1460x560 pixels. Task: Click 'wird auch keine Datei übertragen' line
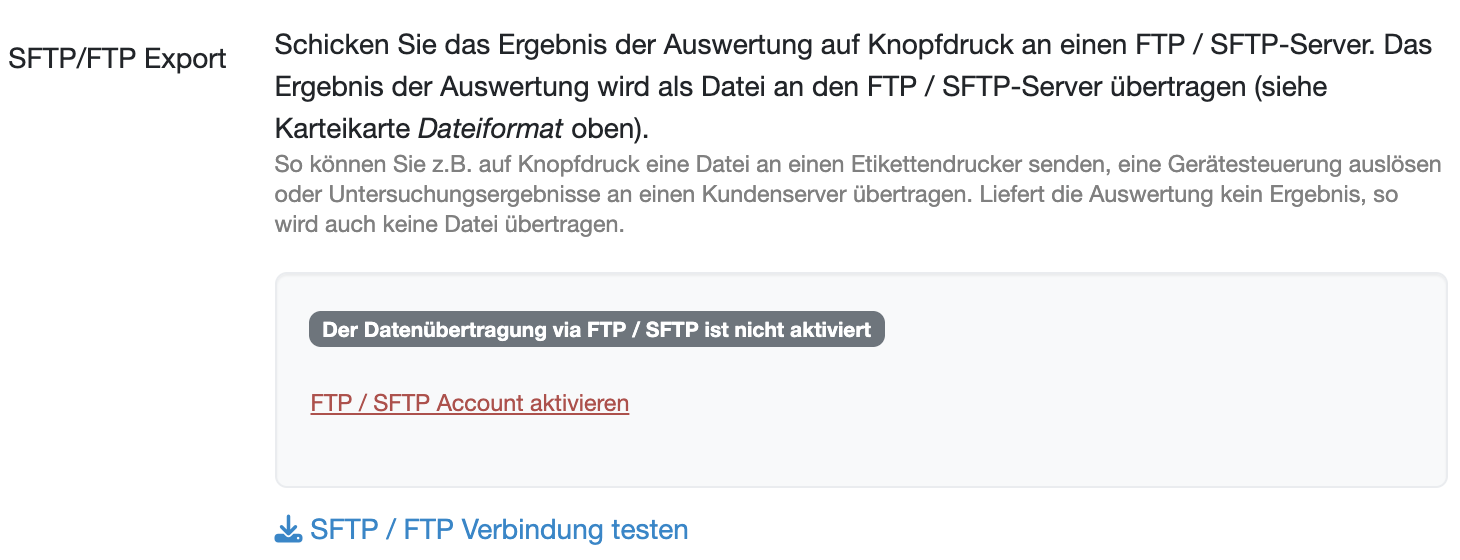(449, 225)
